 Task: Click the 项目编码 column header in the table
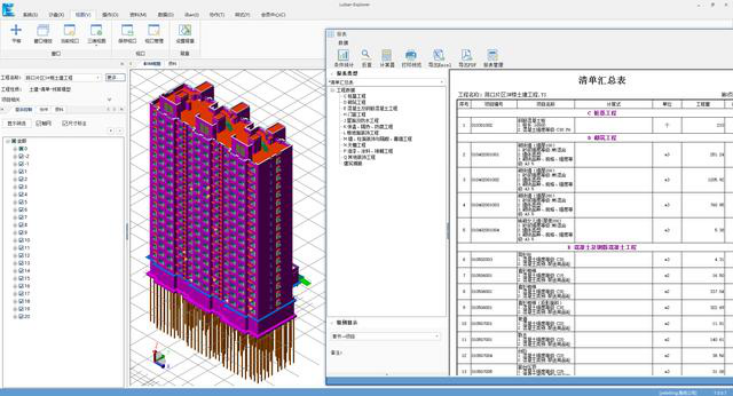point(493,104)
